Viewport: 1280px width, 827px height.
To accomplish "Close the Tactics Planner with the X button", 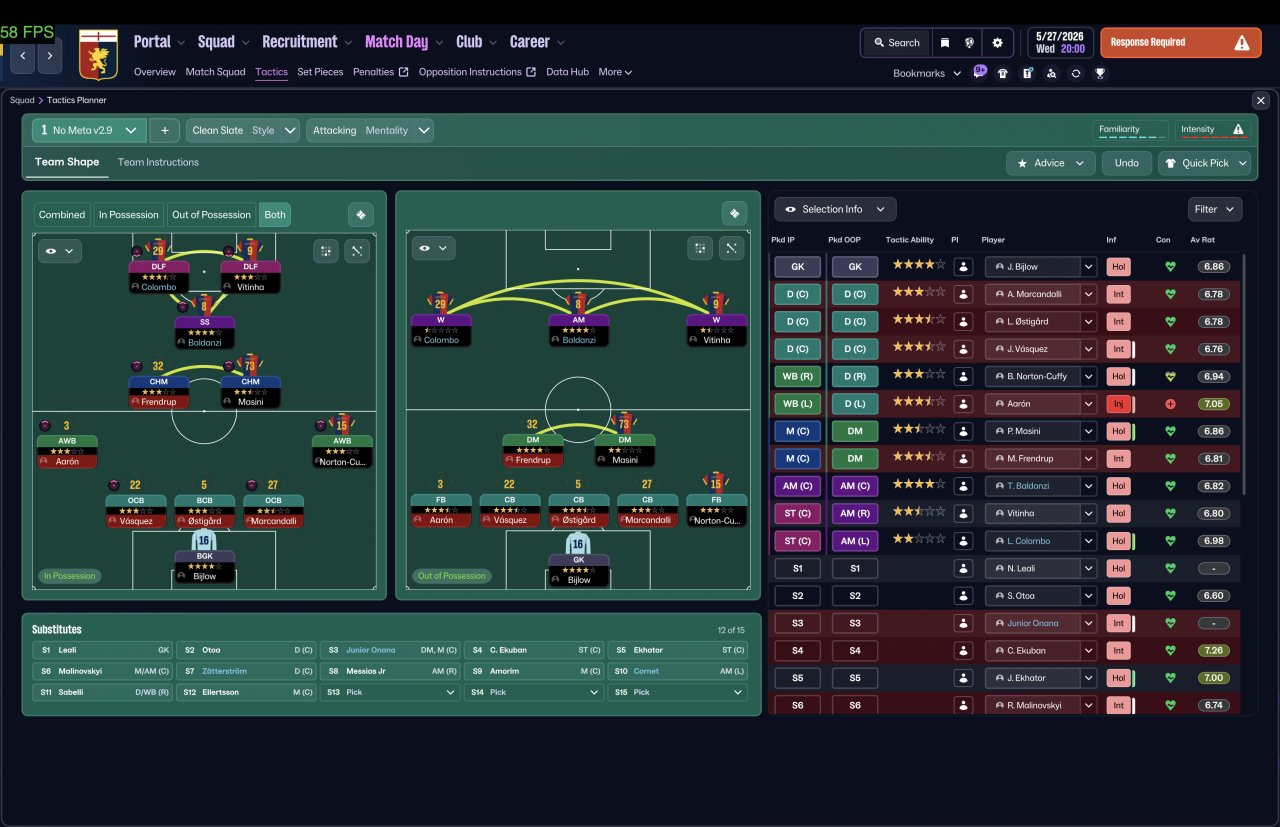I will click(1261, 100).
